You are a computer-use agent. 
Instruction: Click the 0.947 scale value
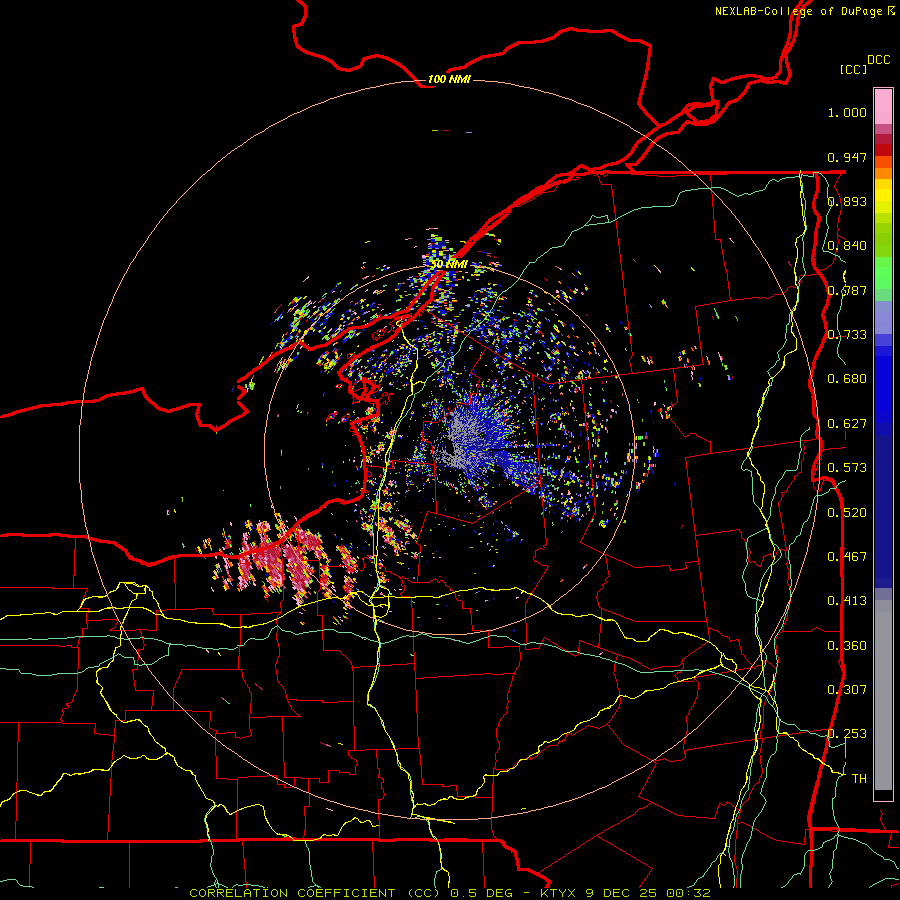(x=847, y=157)
